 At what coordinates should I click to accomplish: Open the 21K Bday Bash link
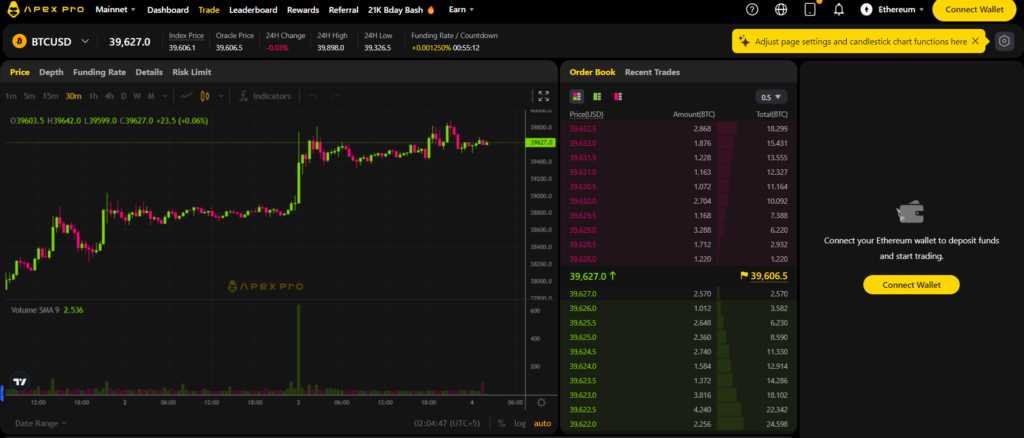[x=402, y=10]
